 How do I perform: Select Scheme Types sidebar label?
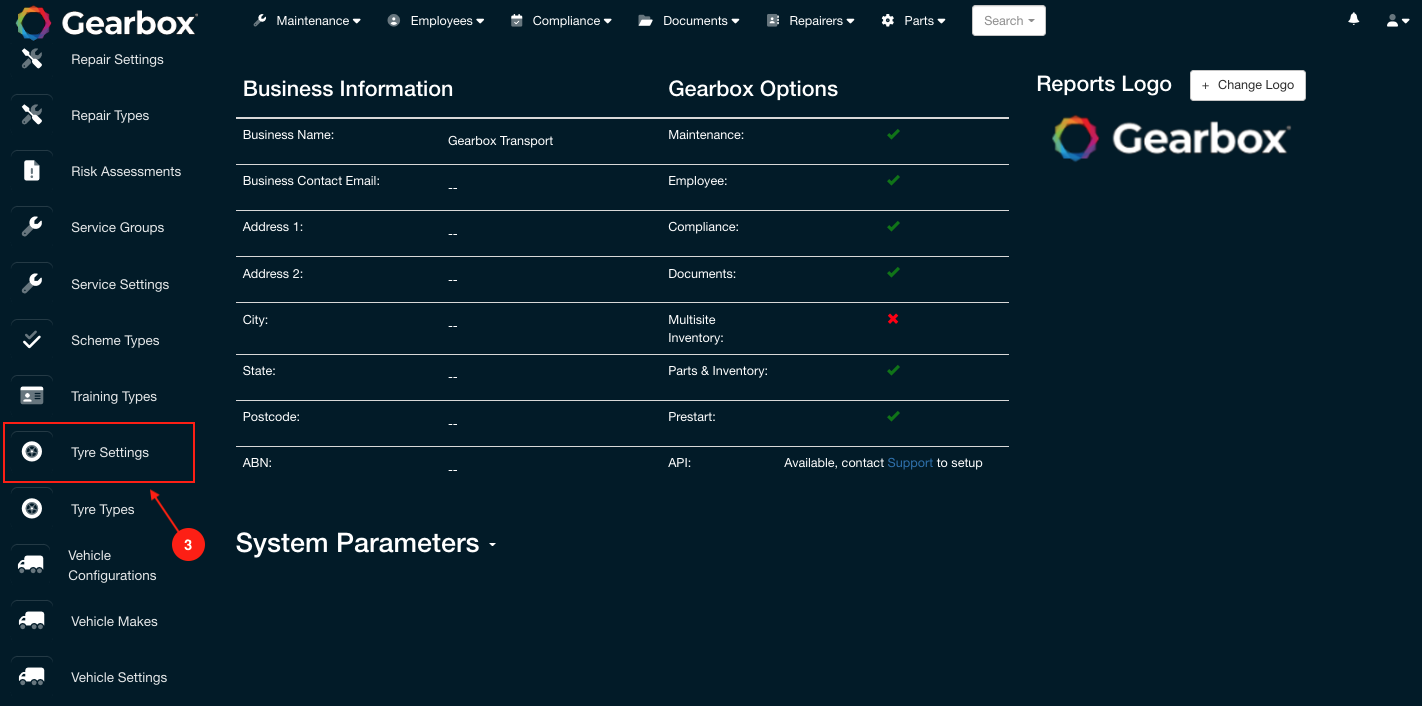115,340
